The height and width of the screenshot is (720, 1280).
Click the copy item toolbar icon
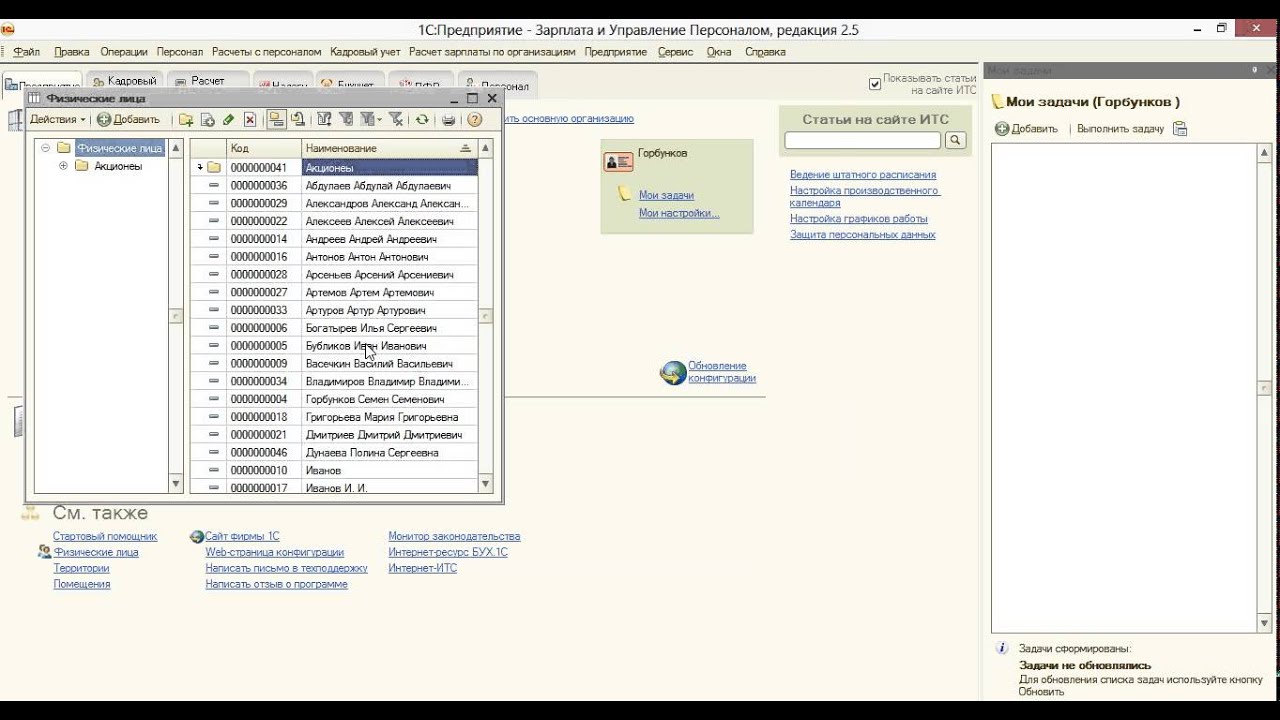(208, 120)
